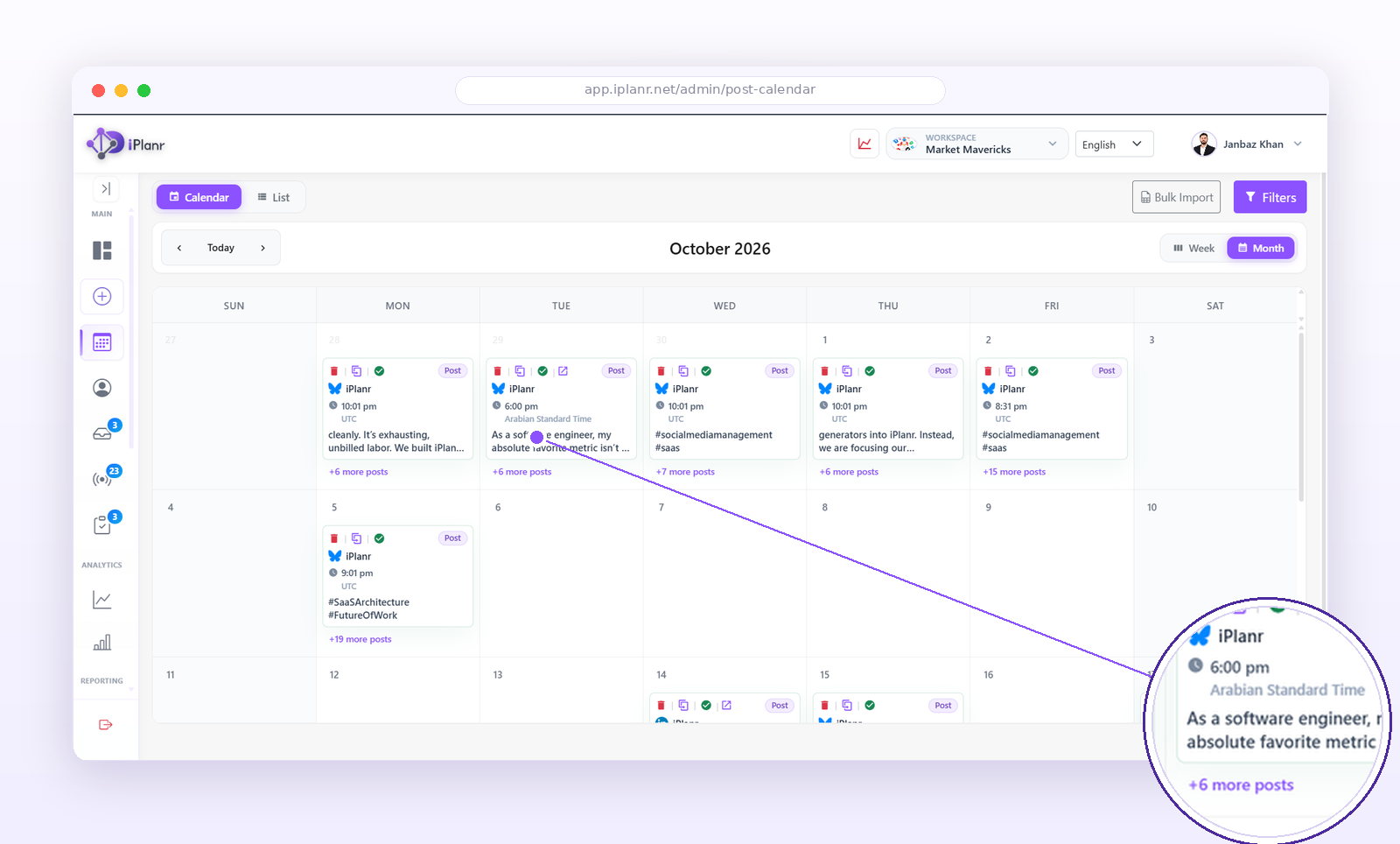Image resolution: width=1400 pixels, height=844 pixels.
Task: Open the broadcast icon with badge 23
Action: 102,479
